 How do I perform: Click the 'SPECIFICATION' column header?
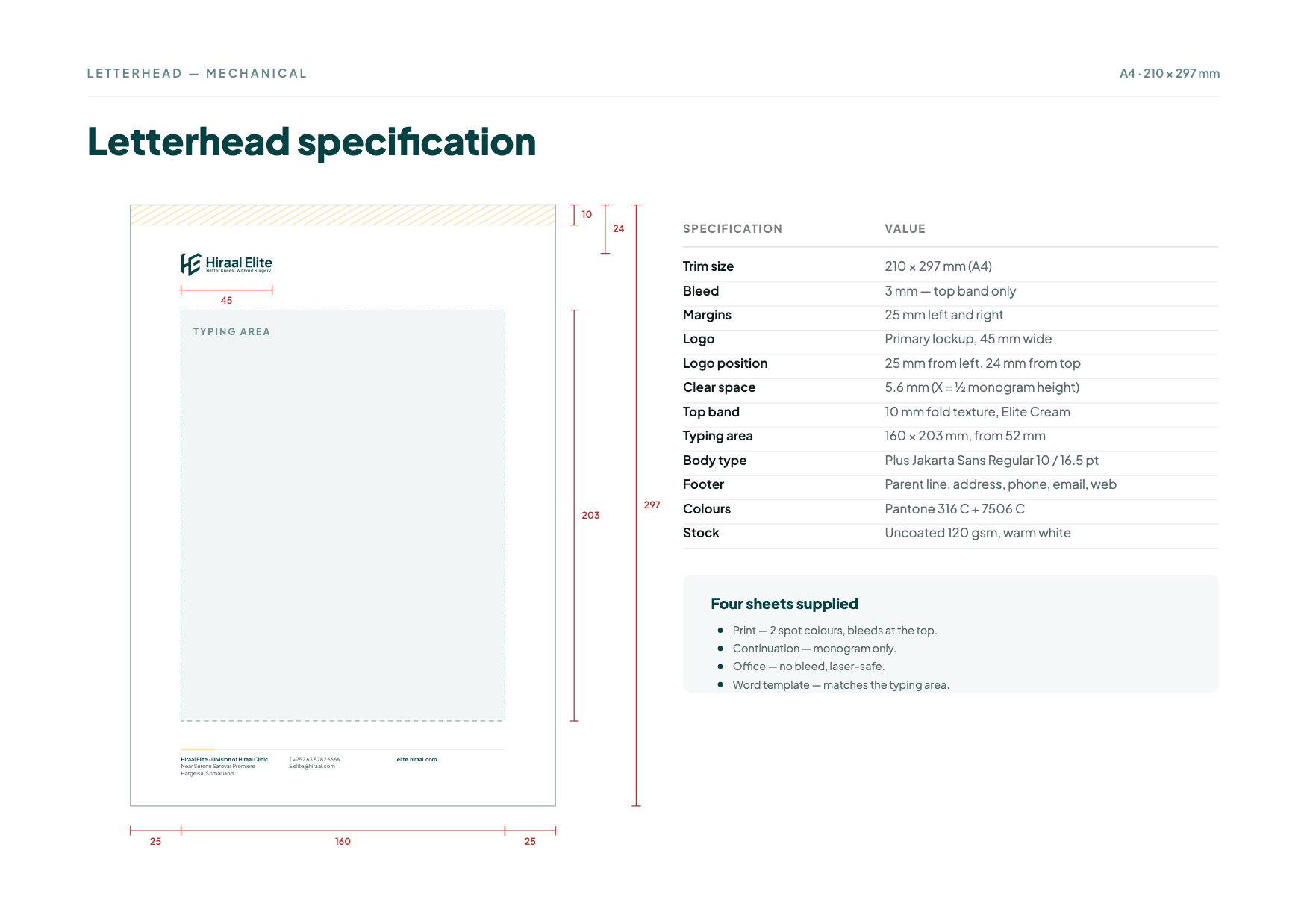coord(732,229)
